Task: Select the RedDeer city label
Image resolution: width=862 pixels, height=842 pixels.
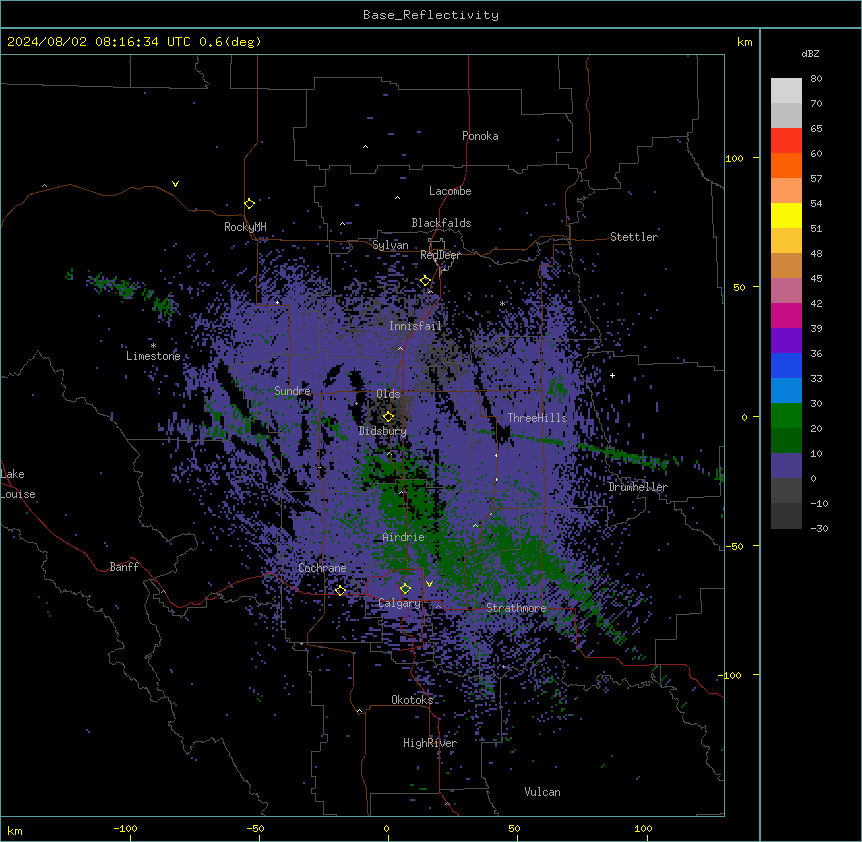Action: point(440,255)
